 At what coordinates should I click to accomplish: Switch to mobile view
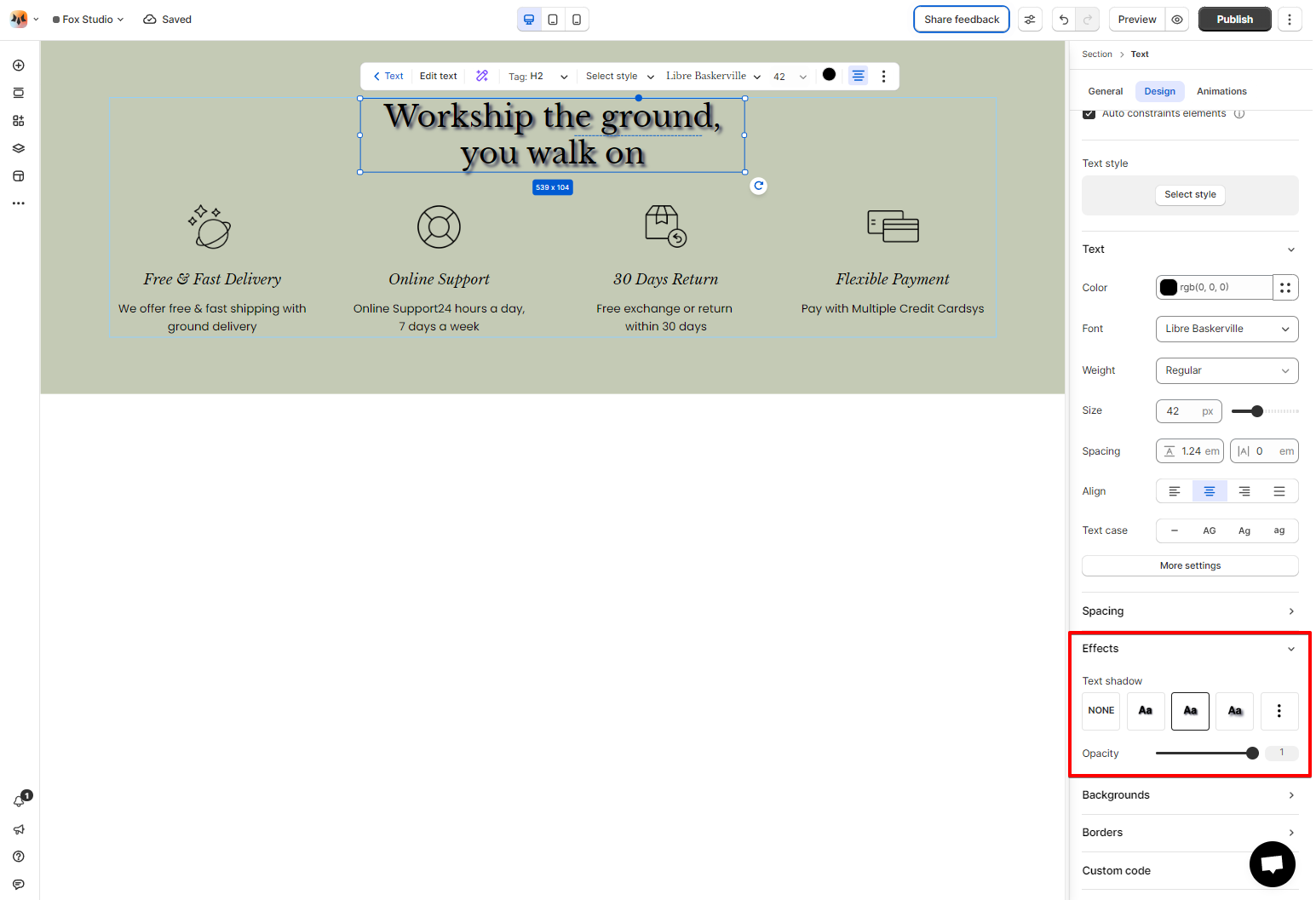pos(577,20)
